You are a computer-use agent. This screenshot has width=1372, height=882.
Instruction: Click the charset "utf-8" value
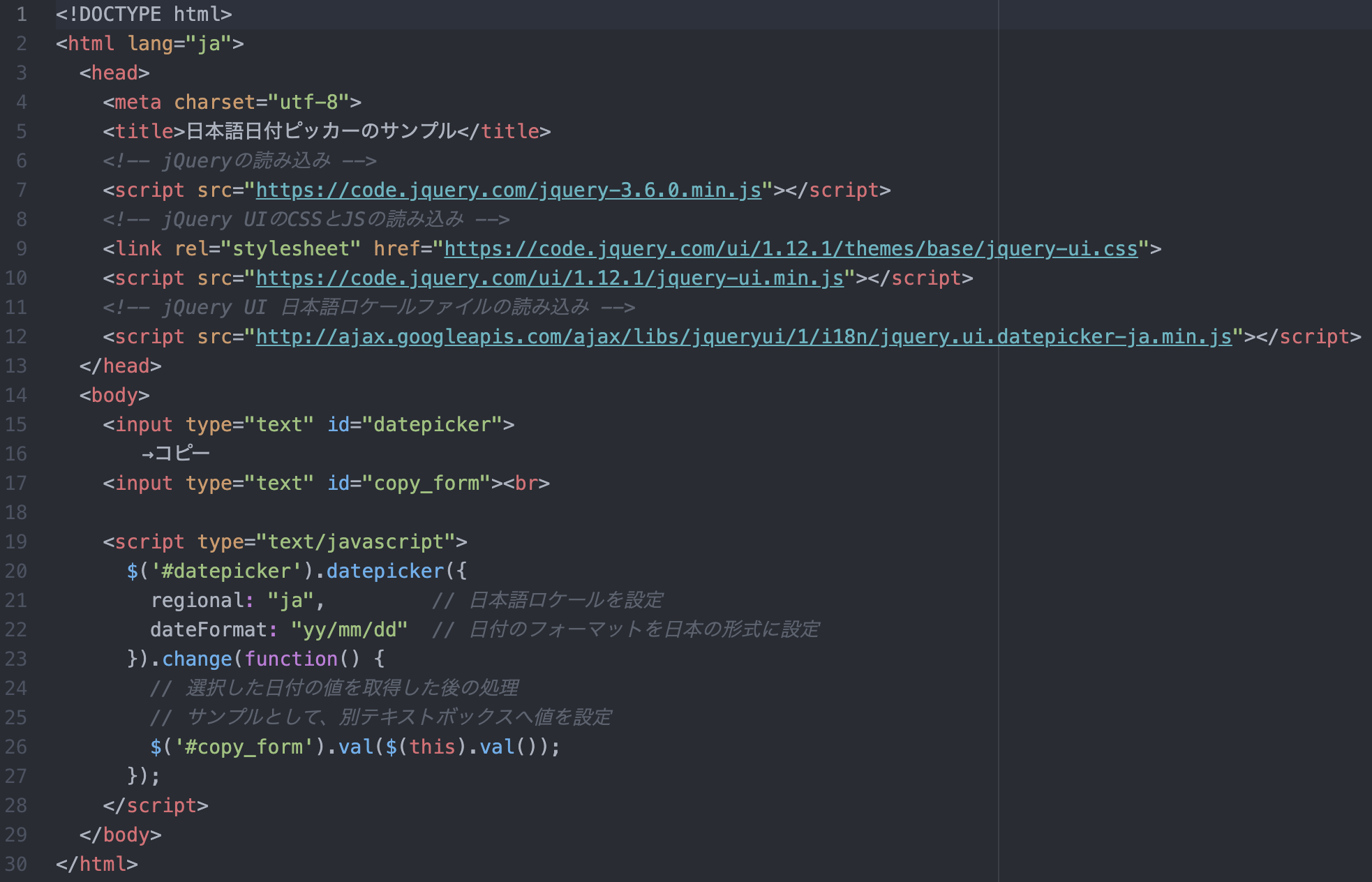(308, 102)
